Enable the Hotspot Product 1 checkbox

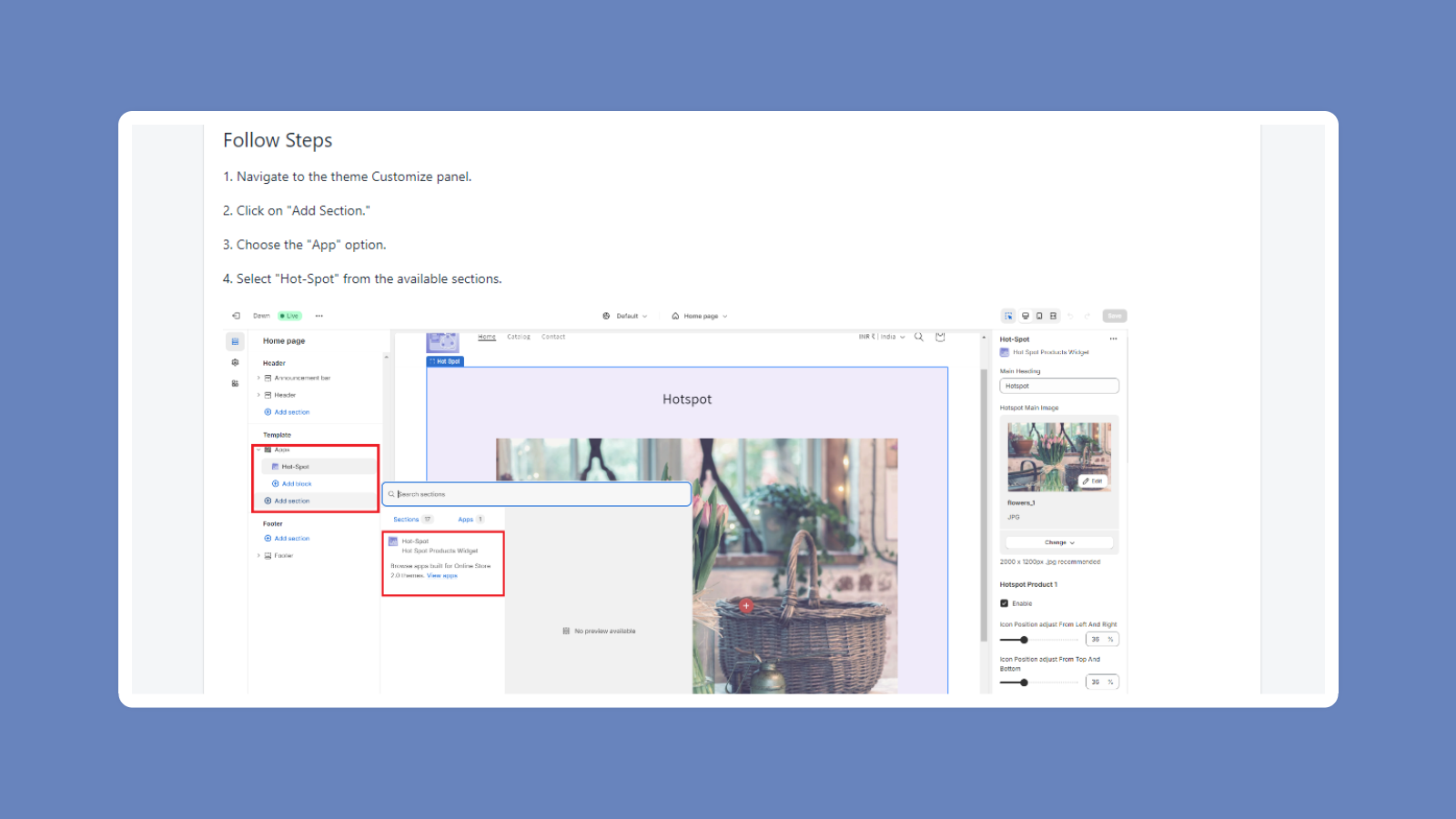coord(1006,603)
